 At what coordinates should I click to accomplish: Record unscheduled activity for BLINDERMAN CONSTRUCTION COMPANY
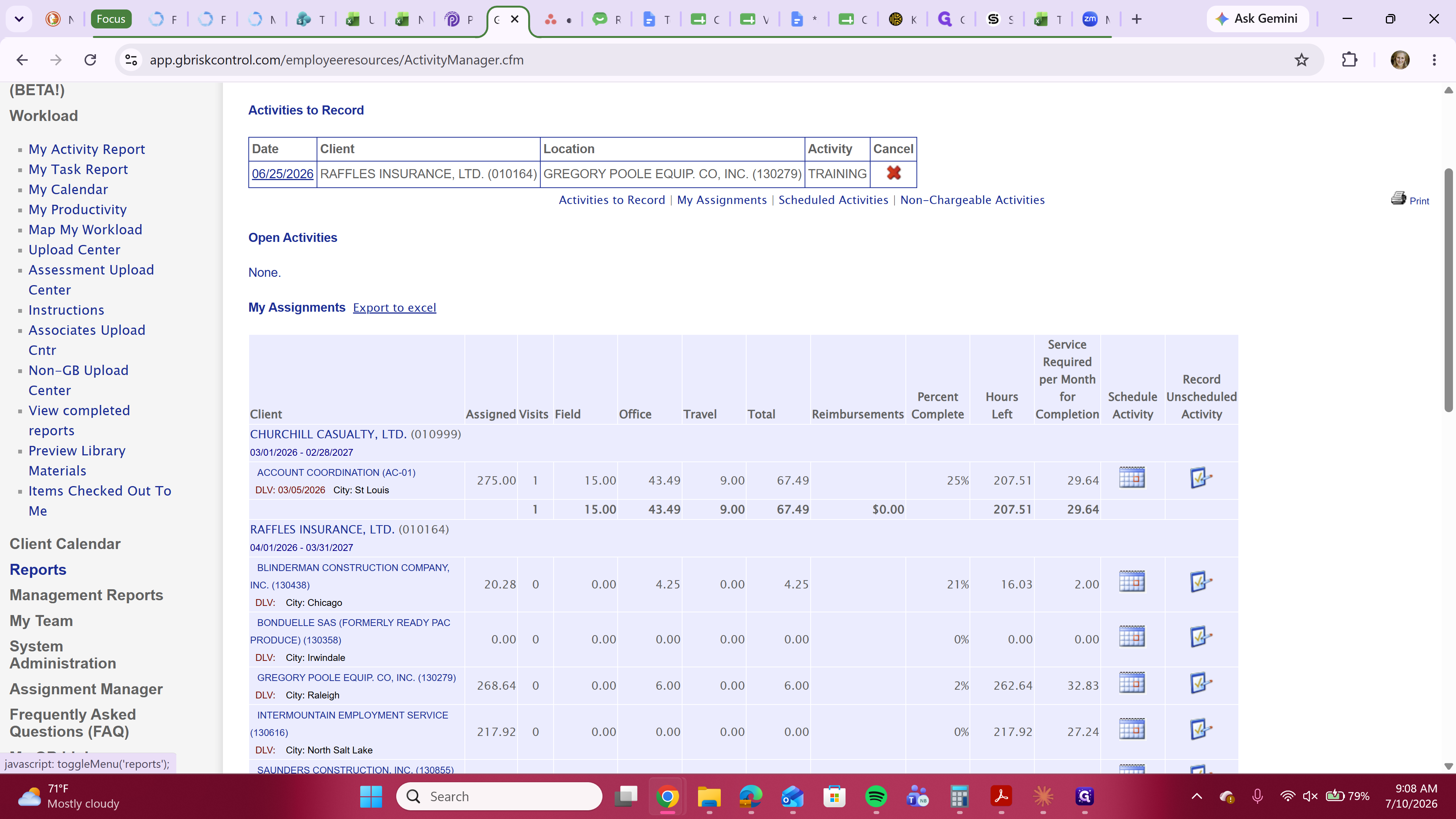click(x=1200, y=582)
